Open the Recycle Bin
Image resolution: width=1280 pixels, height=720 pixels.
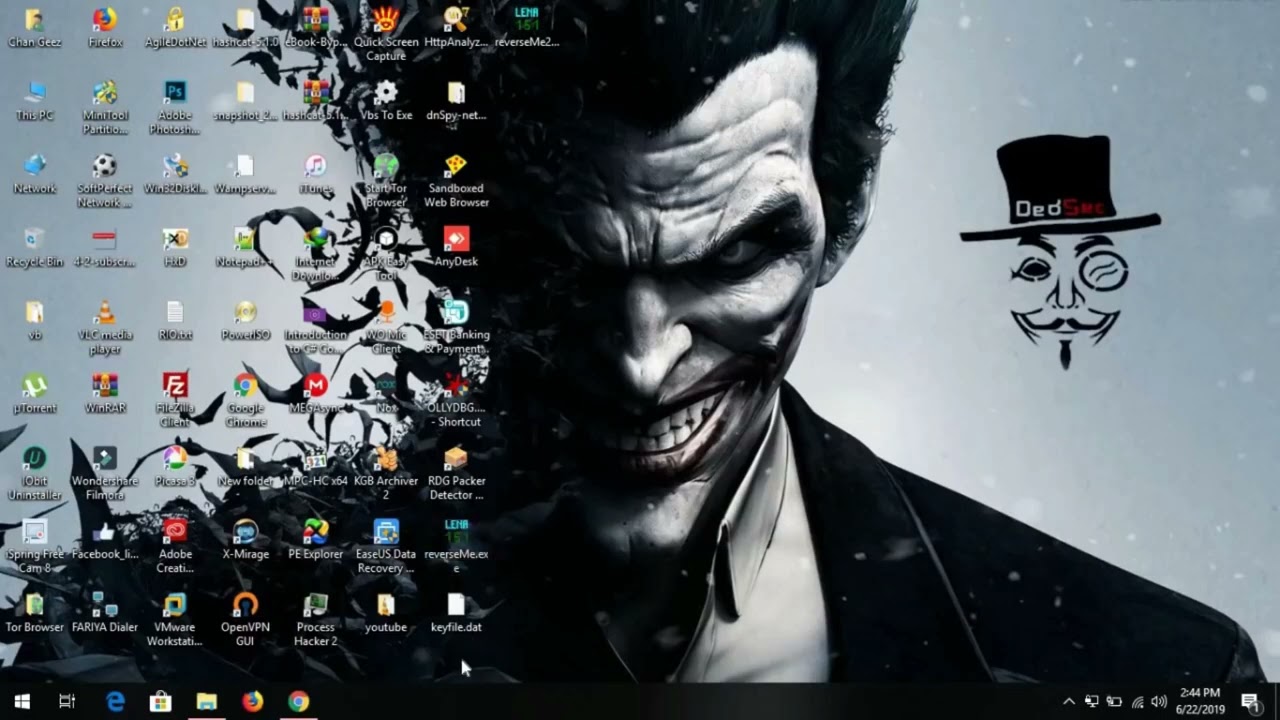(35, 247)
